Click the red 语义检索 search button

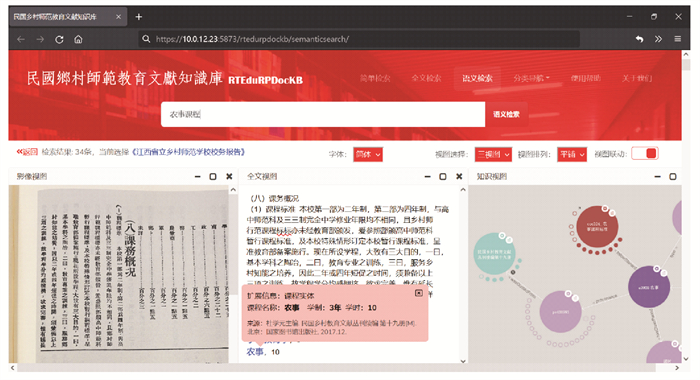click(x=506, y=114)
